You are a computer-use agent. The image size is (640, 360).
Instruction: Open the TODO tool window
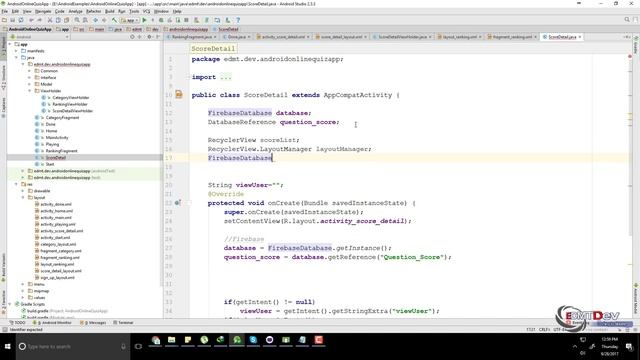click(18, 322)
